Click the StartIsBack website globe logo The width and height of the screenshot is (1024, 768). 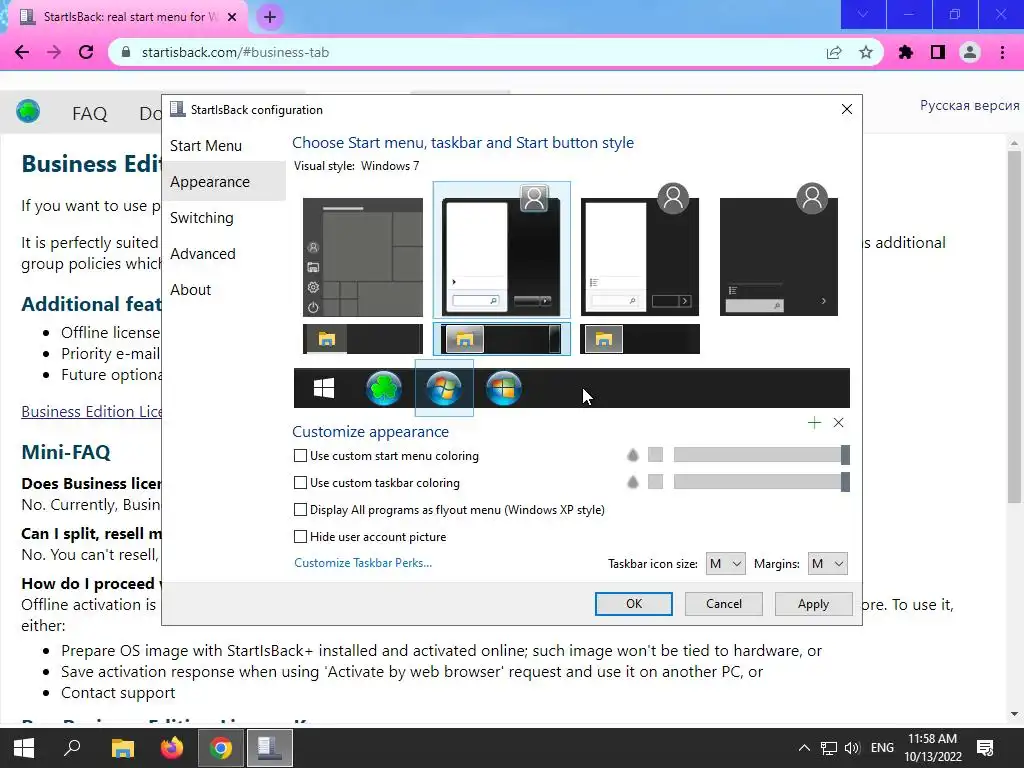coord(28,112)
